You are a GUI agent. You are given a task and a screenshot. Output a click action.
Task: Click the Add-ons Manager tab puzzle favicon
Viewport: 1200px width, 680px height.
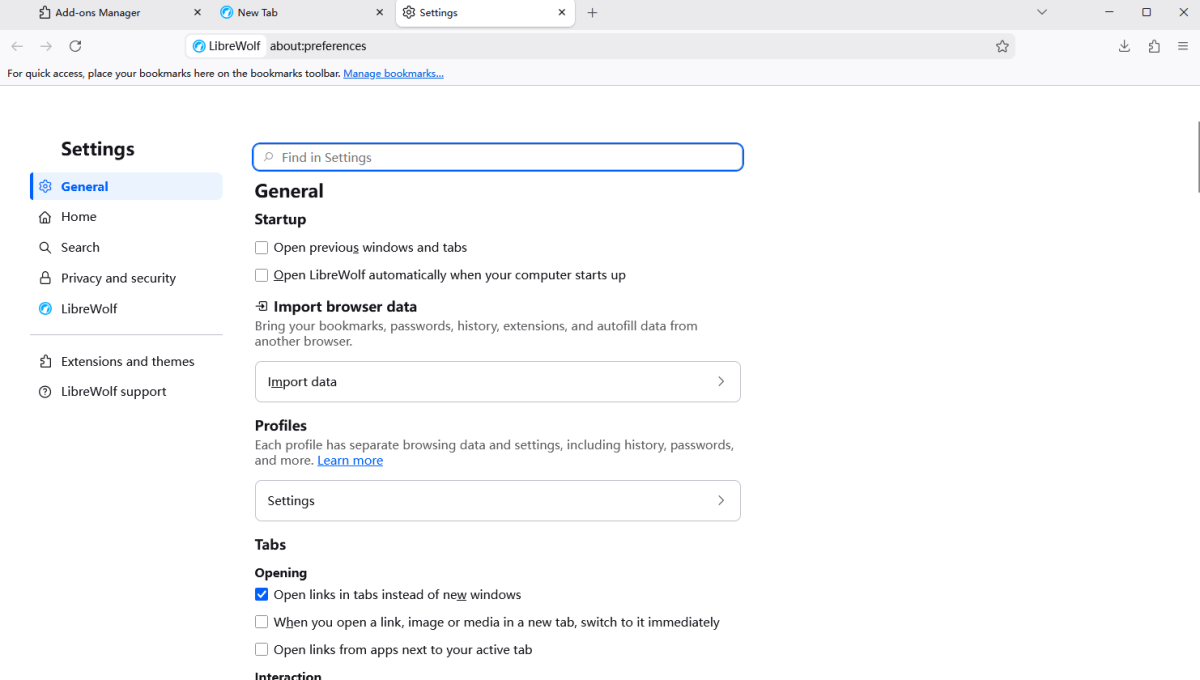click(x=45, y=13)
